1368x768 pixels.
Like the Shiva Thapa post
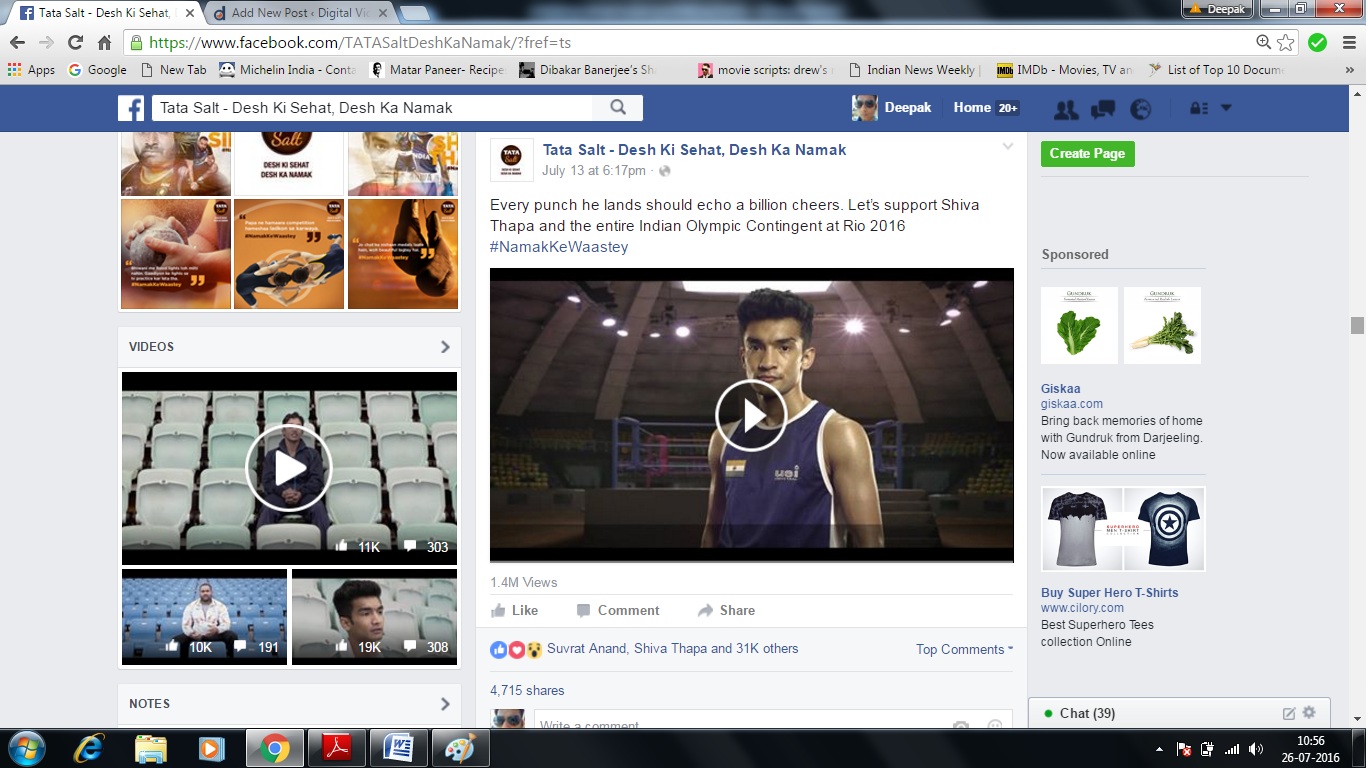pyautogui.click(x=514, y=610)
